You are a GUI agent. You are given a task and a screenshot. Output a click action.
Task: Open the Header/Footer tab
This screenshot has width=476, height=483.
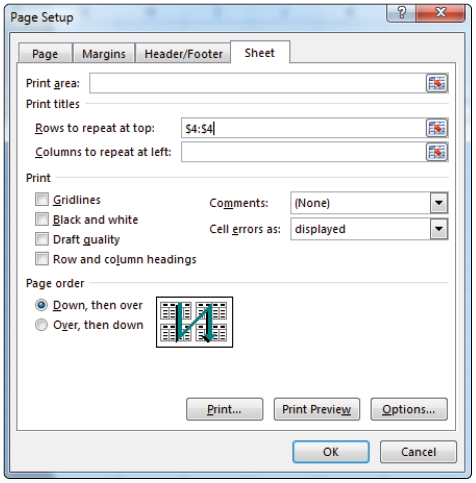183,53
